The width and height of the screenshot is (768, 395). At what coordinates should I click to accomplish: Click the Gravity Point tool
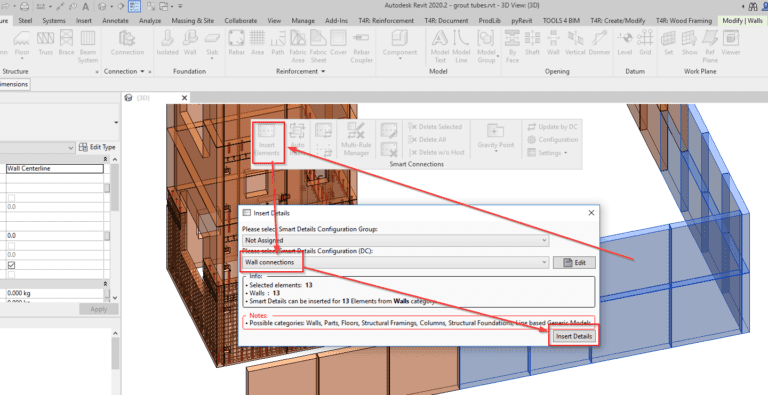(495, 137)
